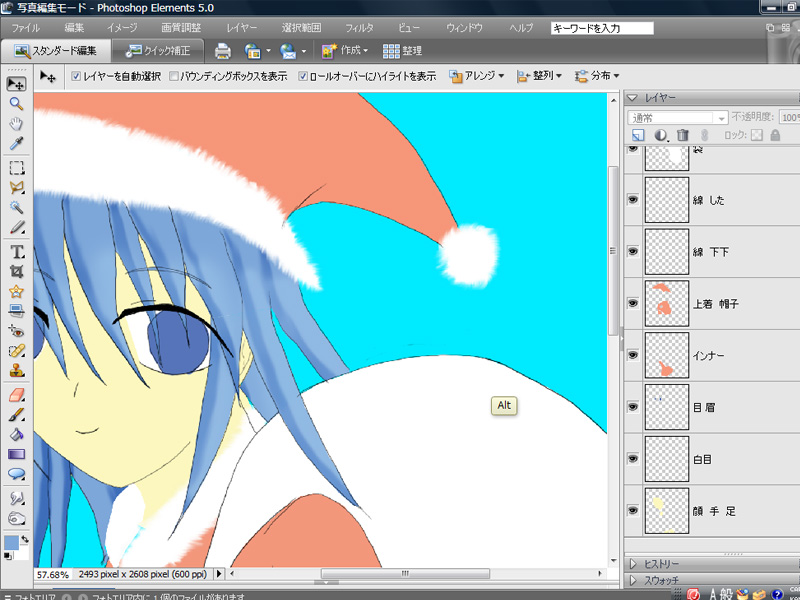
Task: Click the 'キーワードを入力' help search field
Action: coord(602,28)
